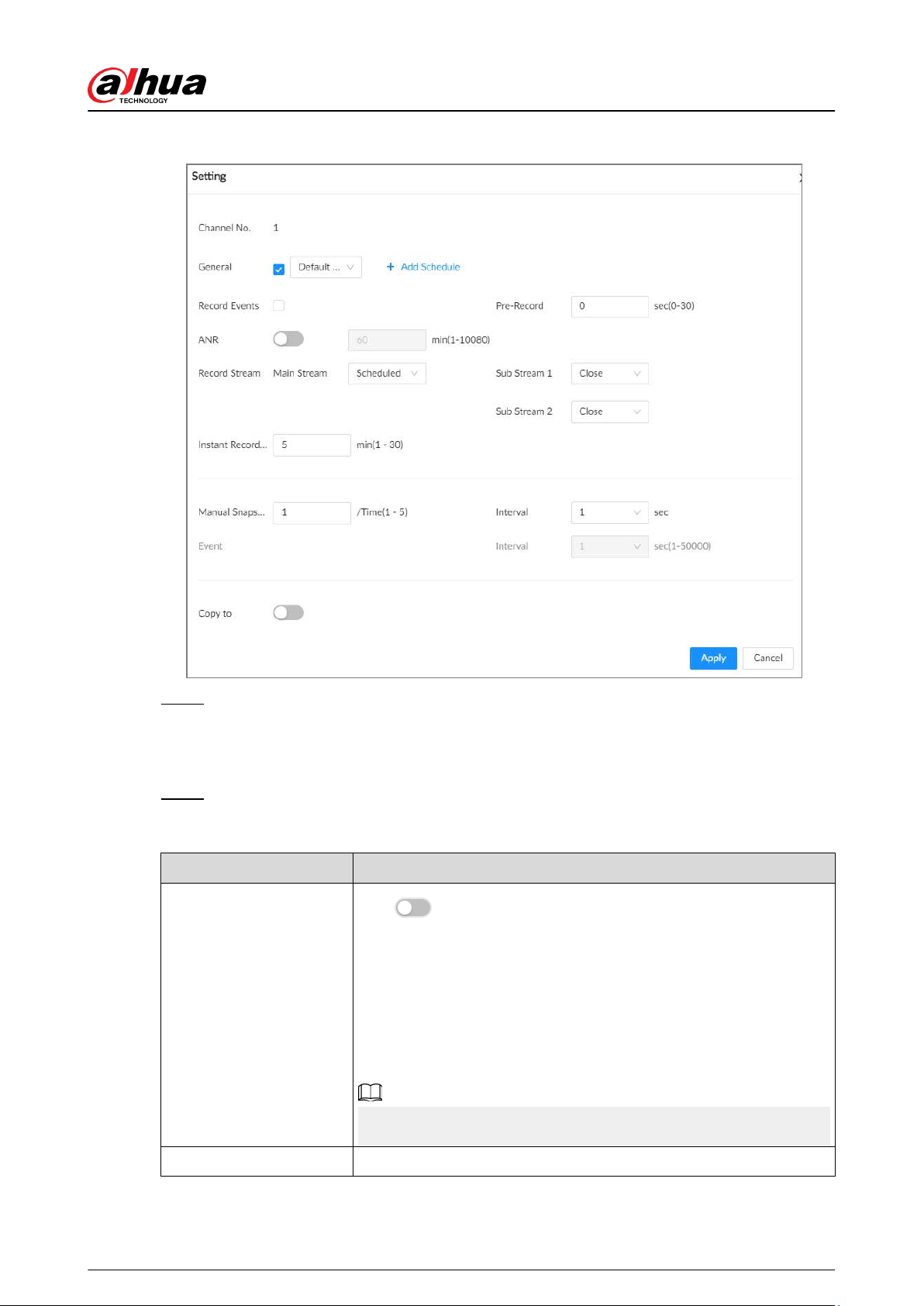This screenshot has width=924, height=1306.
Task: Click the Apply button
Action: 713,658
